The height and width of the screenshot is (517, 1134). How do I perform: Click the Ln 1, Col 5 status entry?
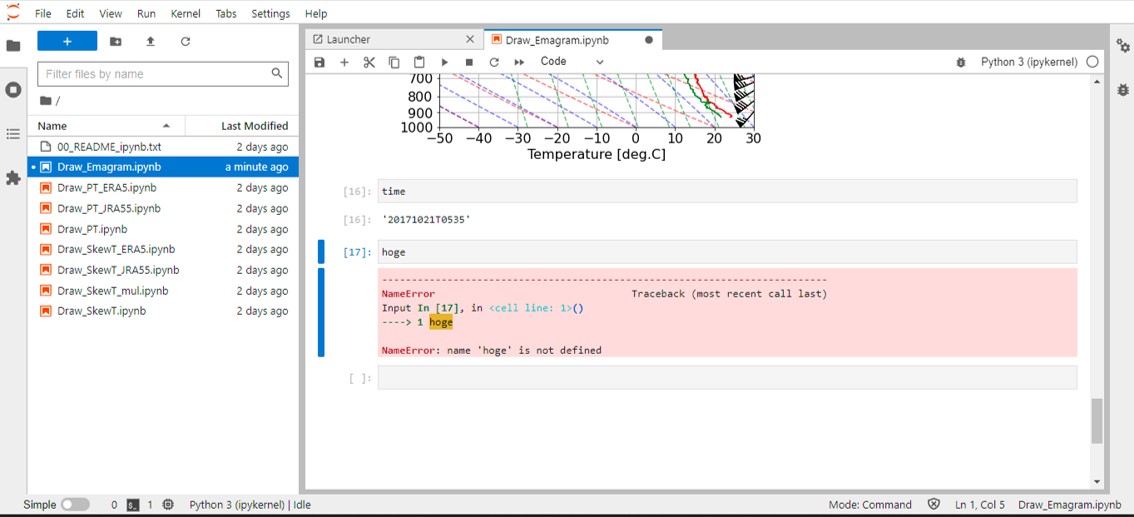click(x=980, y=505)
